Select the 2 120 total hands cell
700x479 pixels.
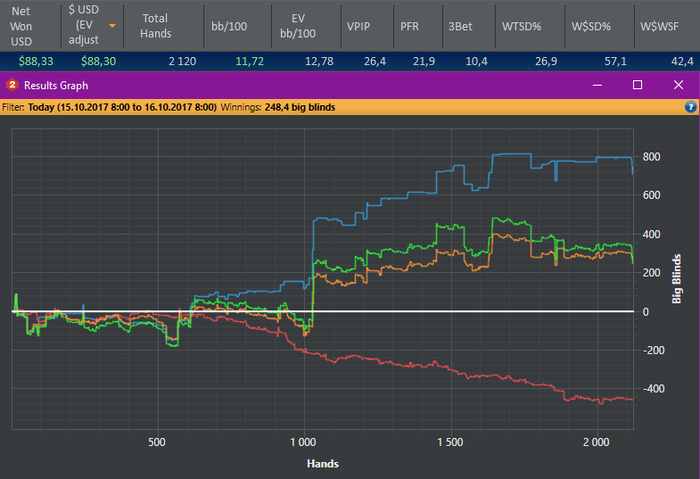point(182,61)
